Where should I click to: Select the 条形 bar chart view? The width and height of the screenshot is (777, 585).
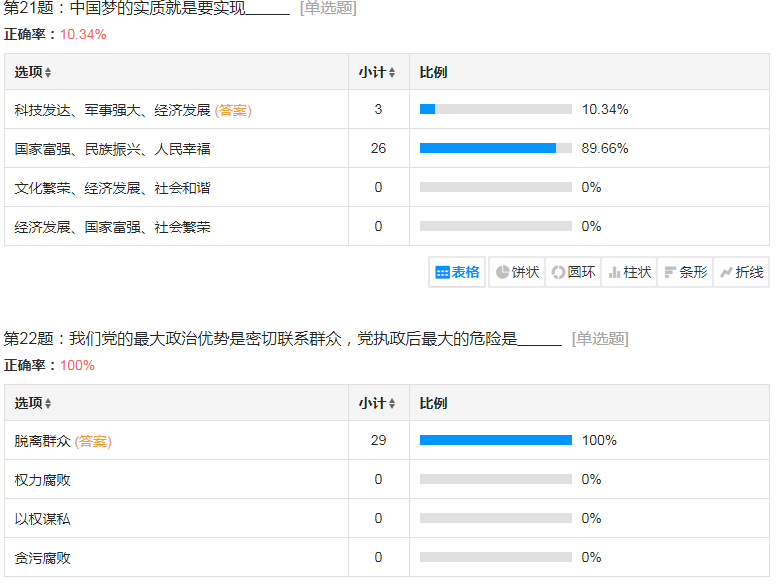685,272
